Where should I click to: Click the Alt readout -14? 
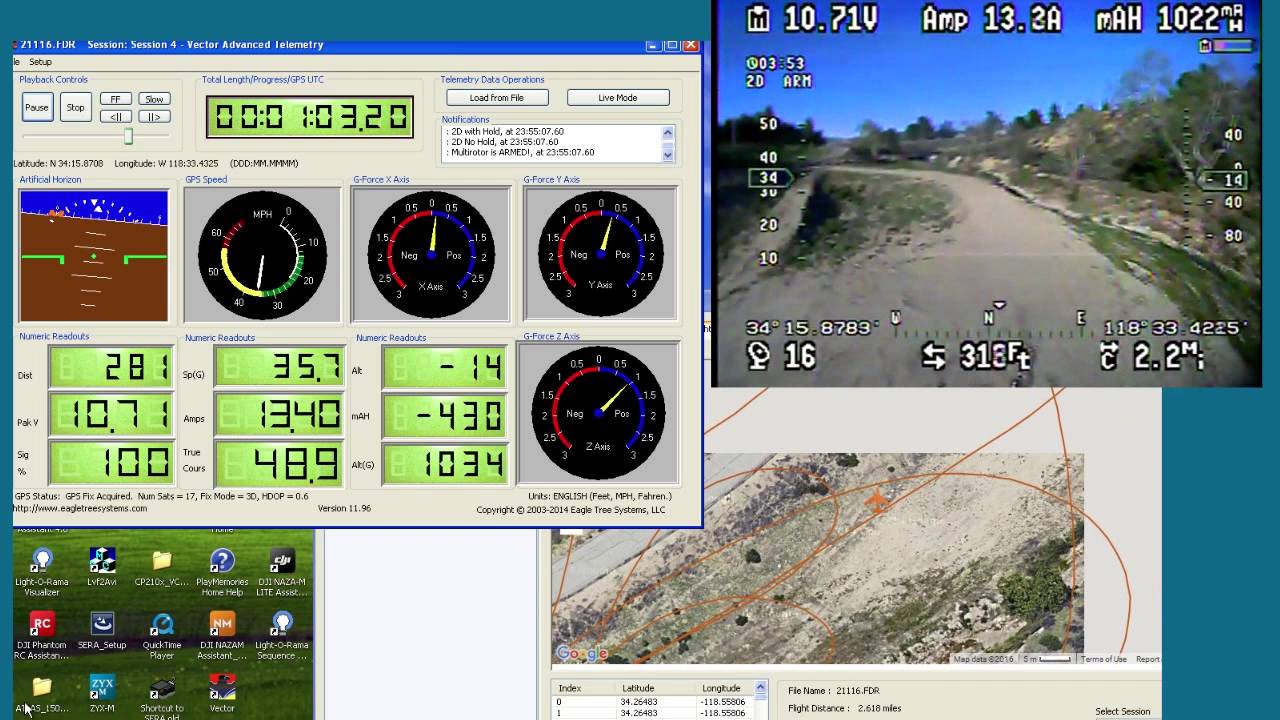(446, 369)
